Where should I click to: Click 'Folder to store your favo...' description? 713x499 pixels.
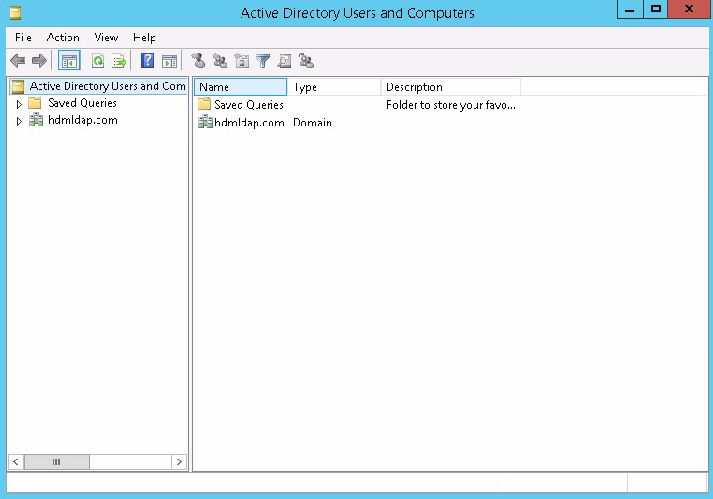(x=451, y=105)
